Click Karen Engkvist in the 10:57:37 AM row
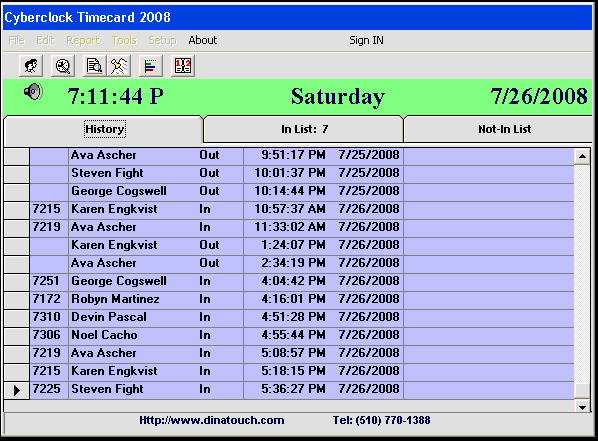This screenshot has height=441, width=598. (114, 209)
